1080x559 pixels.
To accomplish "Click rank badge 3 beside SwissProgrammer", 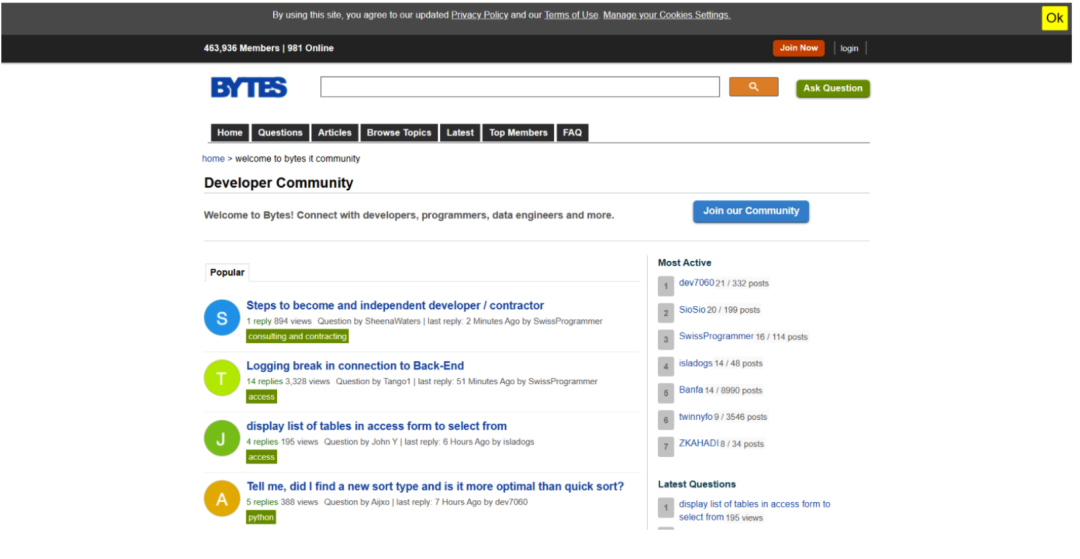I will coord(665,339).
